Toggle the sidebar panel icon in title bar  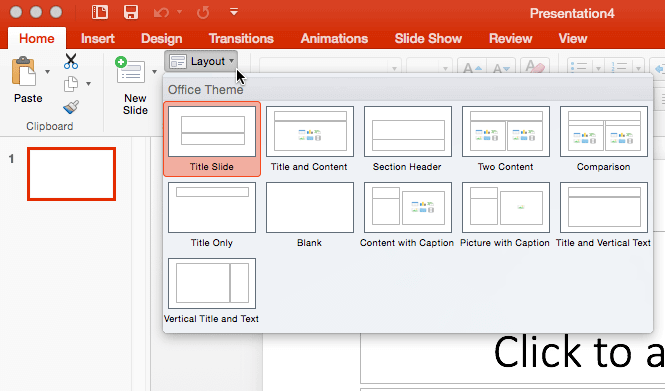(x=100, y=12)
